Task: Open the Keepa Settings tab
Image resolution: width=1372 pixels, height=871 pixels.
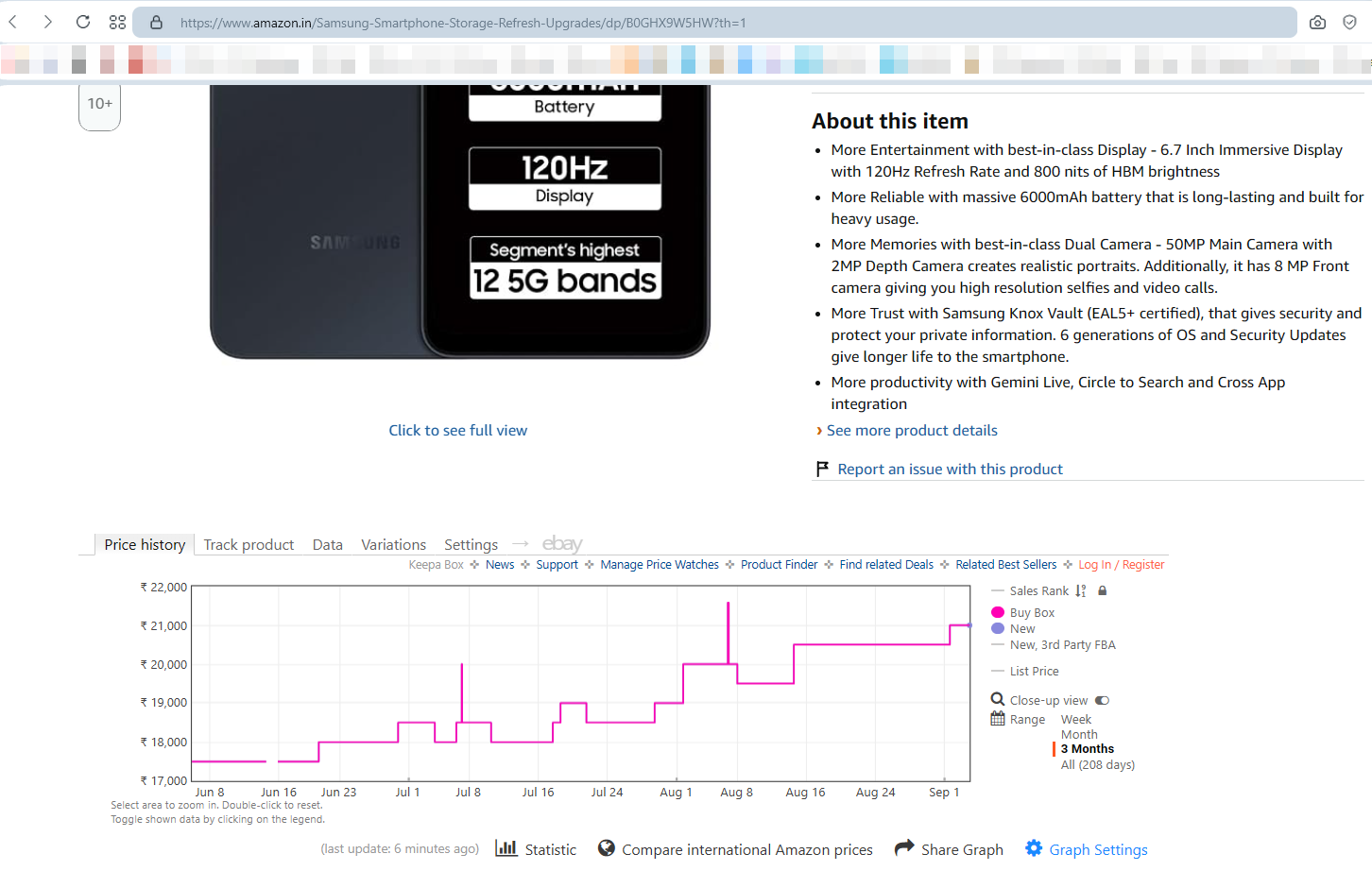Action: [471, 544]
